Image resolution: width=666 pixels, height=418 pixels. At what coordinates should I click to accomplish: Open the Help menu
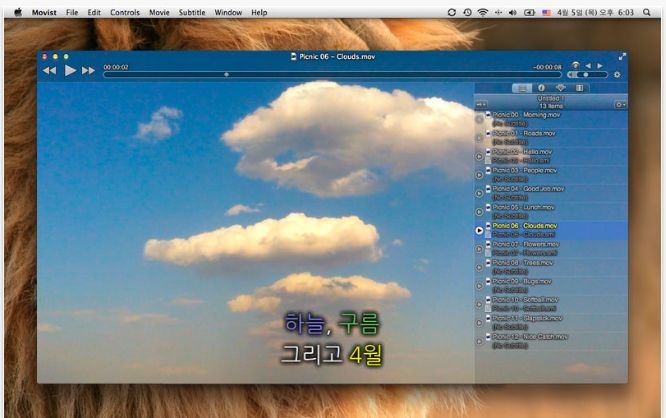(259, 12)
